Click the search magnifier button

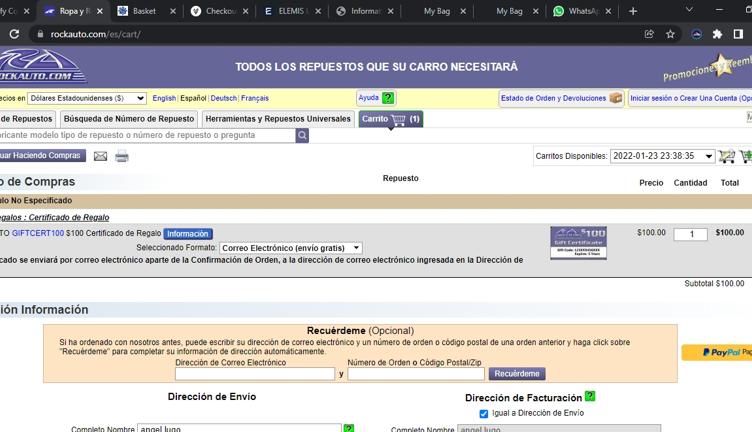tap(302, 135)
